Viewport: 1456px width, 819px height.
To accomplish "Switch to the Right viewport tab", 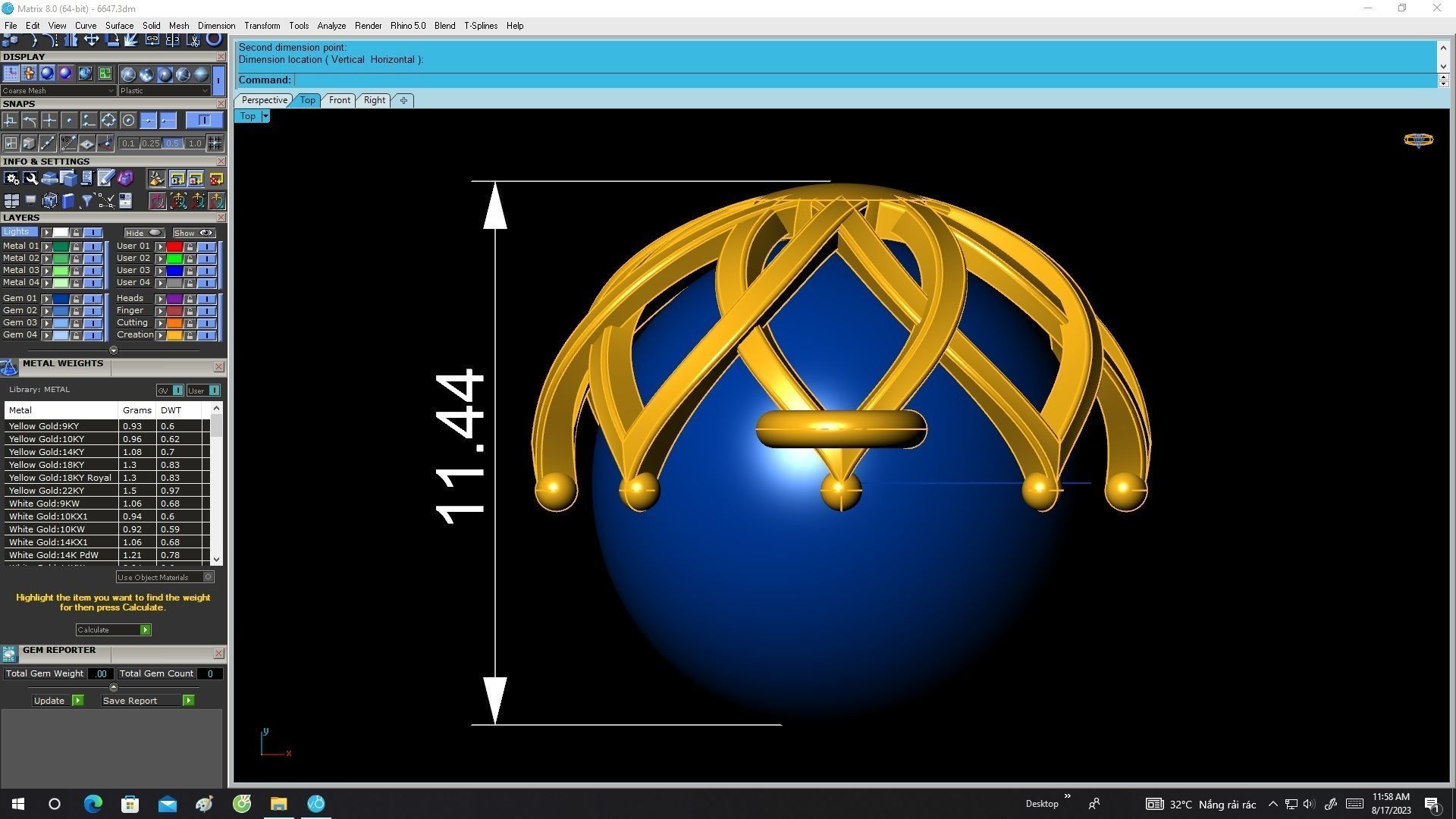I will click(374, 100).
